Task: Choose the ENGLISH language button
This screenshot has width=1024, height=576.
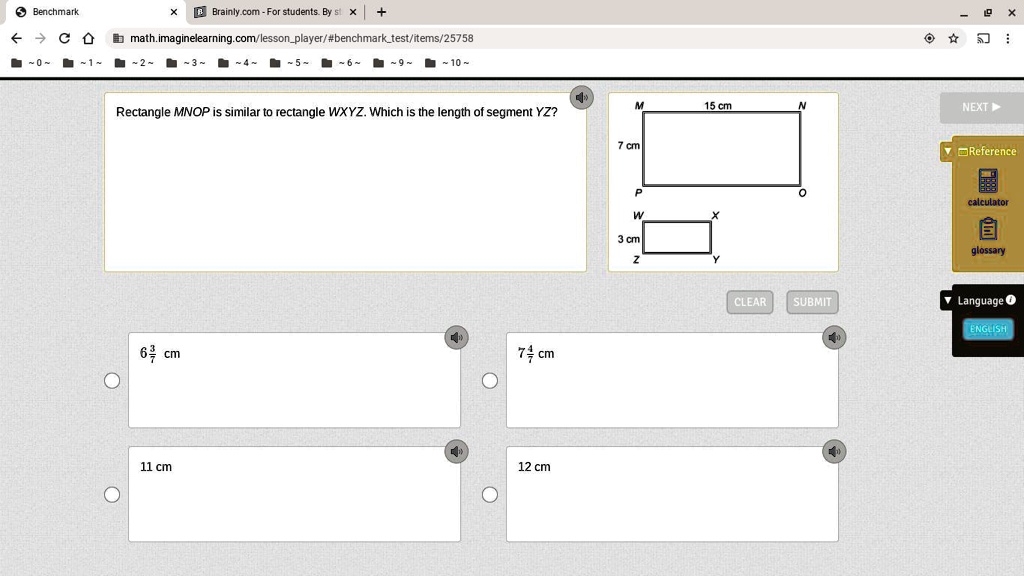Action: coord(987,328)
